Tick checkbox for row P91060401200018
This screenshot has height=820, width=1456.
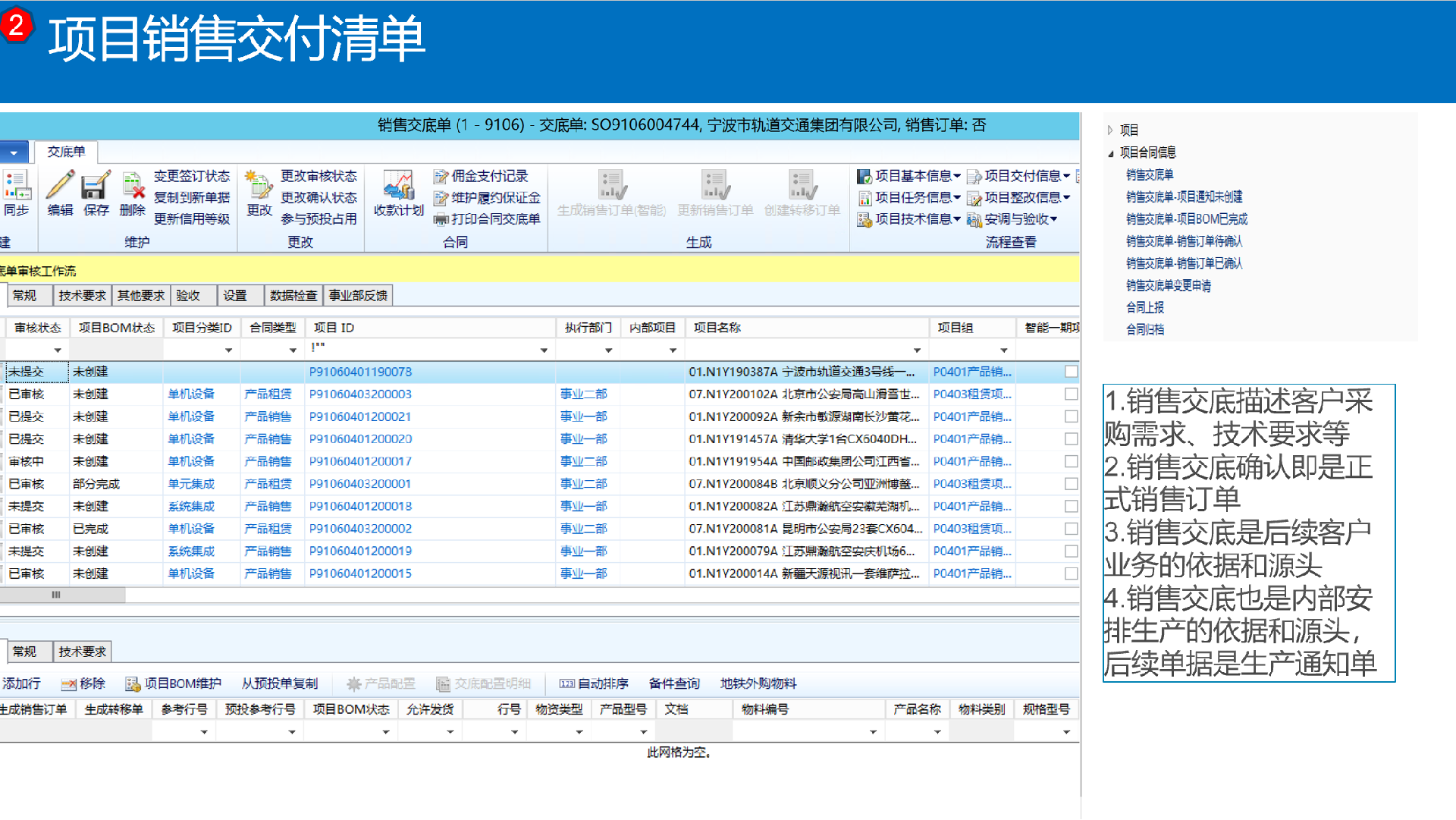click(1071, 507)
